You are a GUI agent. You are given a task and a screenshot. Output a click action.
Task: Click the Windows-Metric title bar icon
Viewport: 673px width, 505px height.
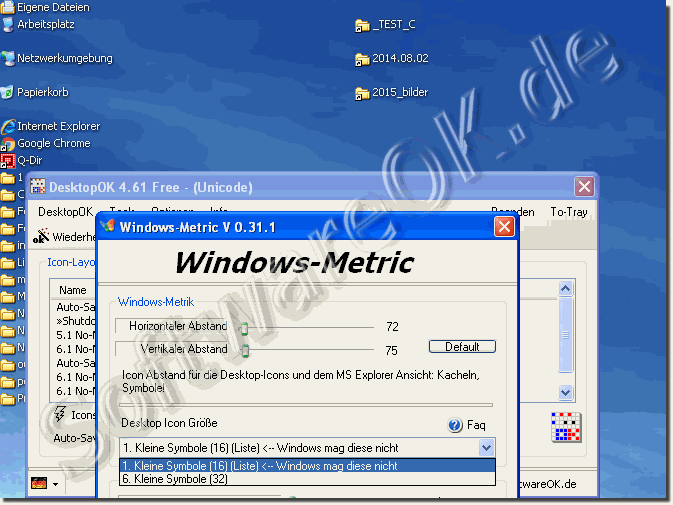pyautogui.click(x=108, y=226)
